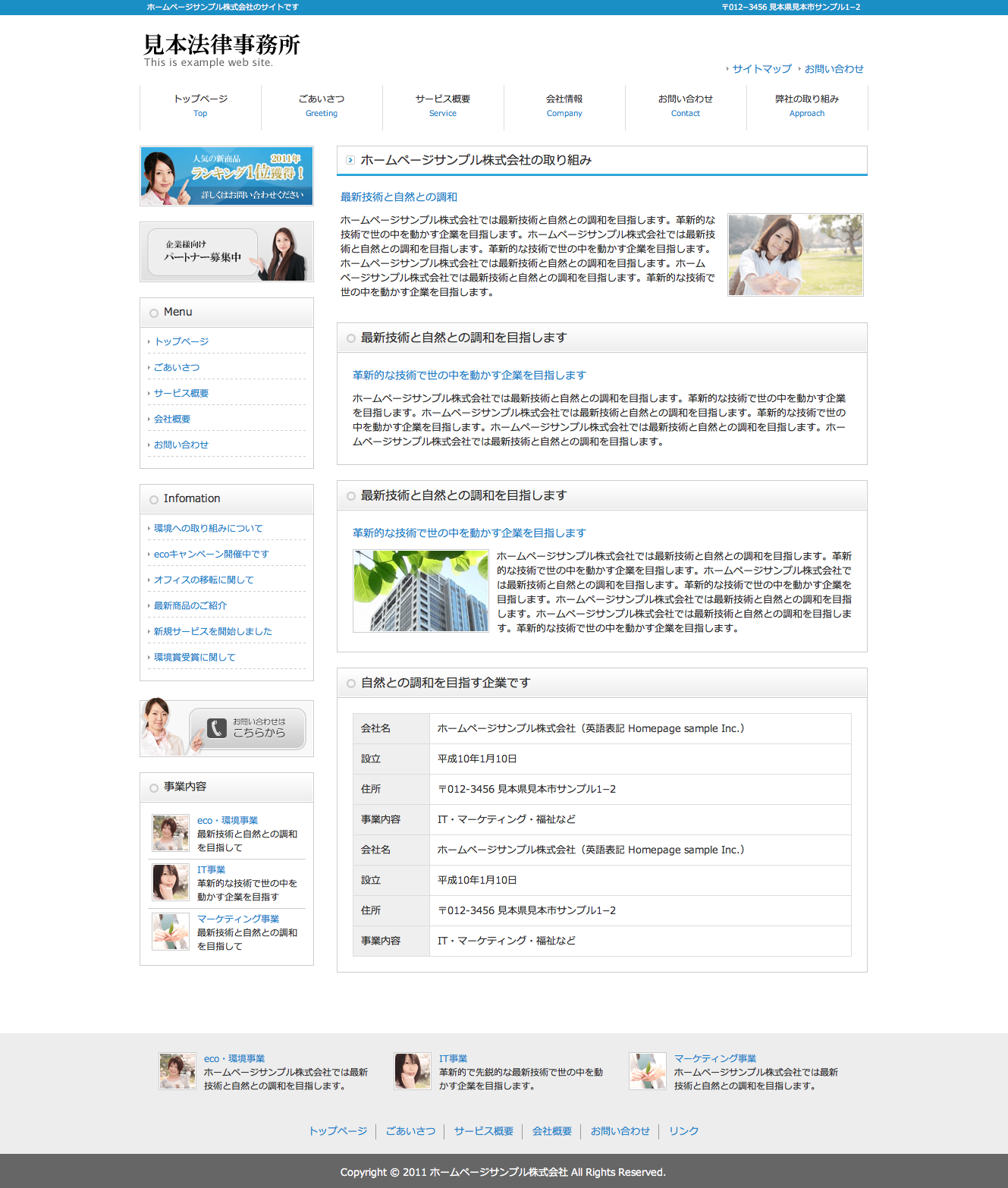The height and width of the screenshot is (1188, 1008).
Task: Open the ecoキャンペーン開催中です information link
Action: coord(211,554)
